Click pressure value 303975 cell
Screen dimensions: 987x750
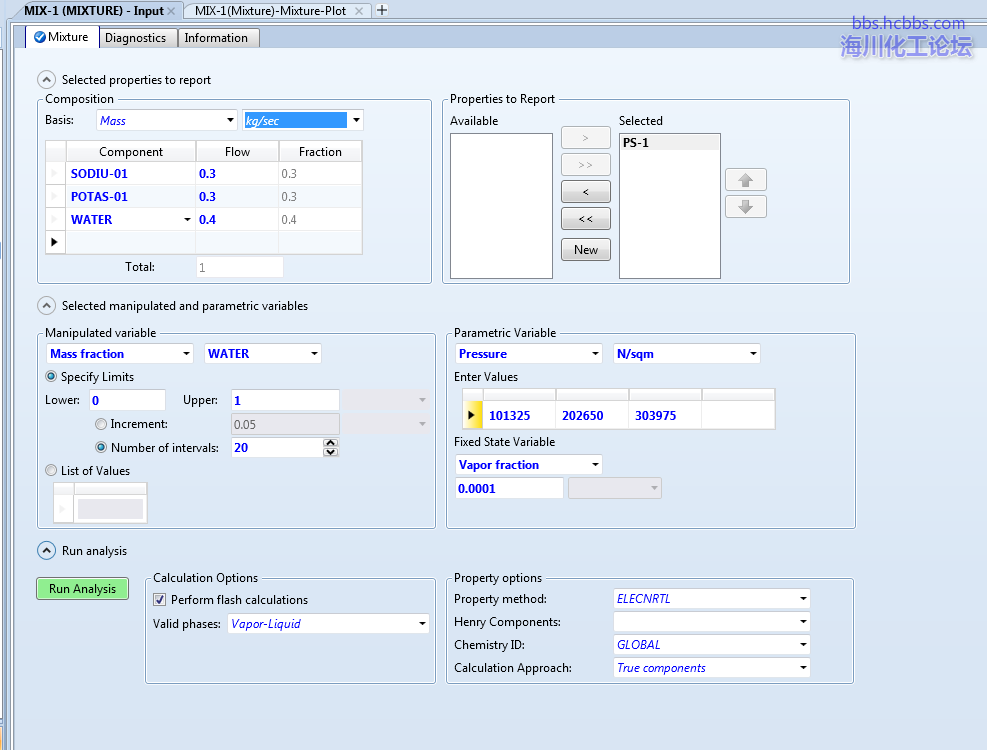point(665,416)
